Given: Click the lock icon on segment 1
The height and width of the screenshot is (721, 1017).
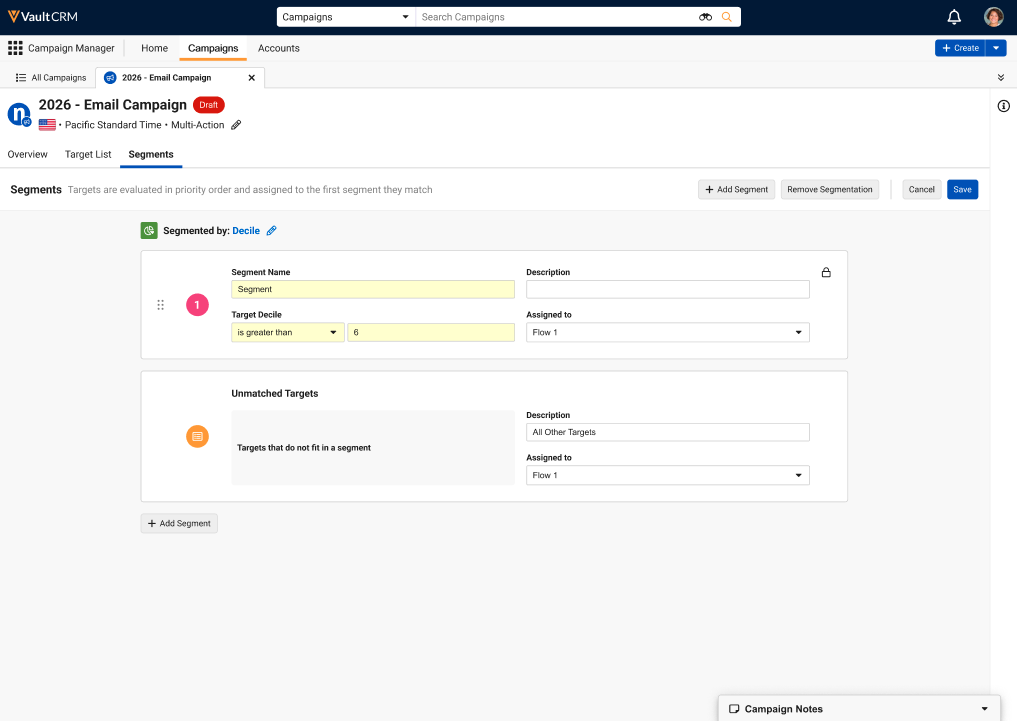Looking at the screenshot, I should coord(826,272).
